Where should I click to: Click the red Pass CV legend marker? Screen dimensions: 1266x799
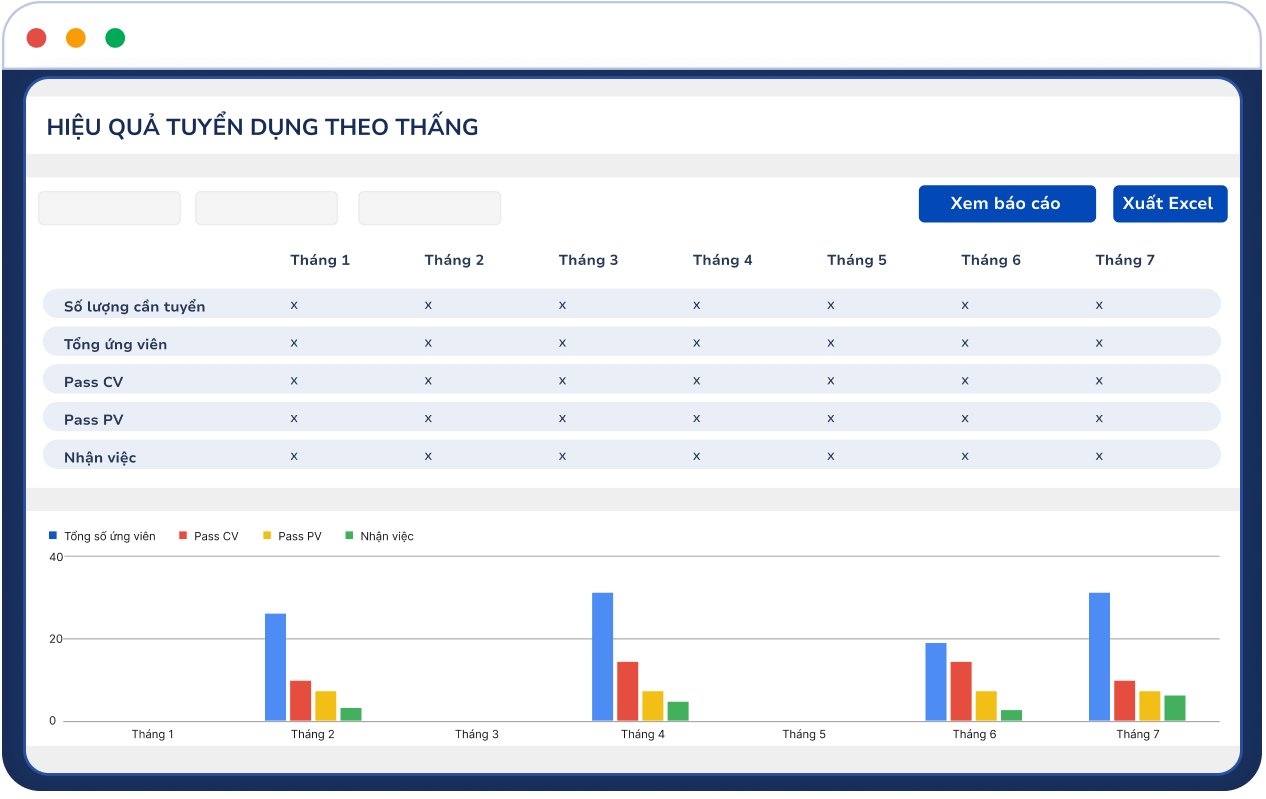tap(183, 536)
